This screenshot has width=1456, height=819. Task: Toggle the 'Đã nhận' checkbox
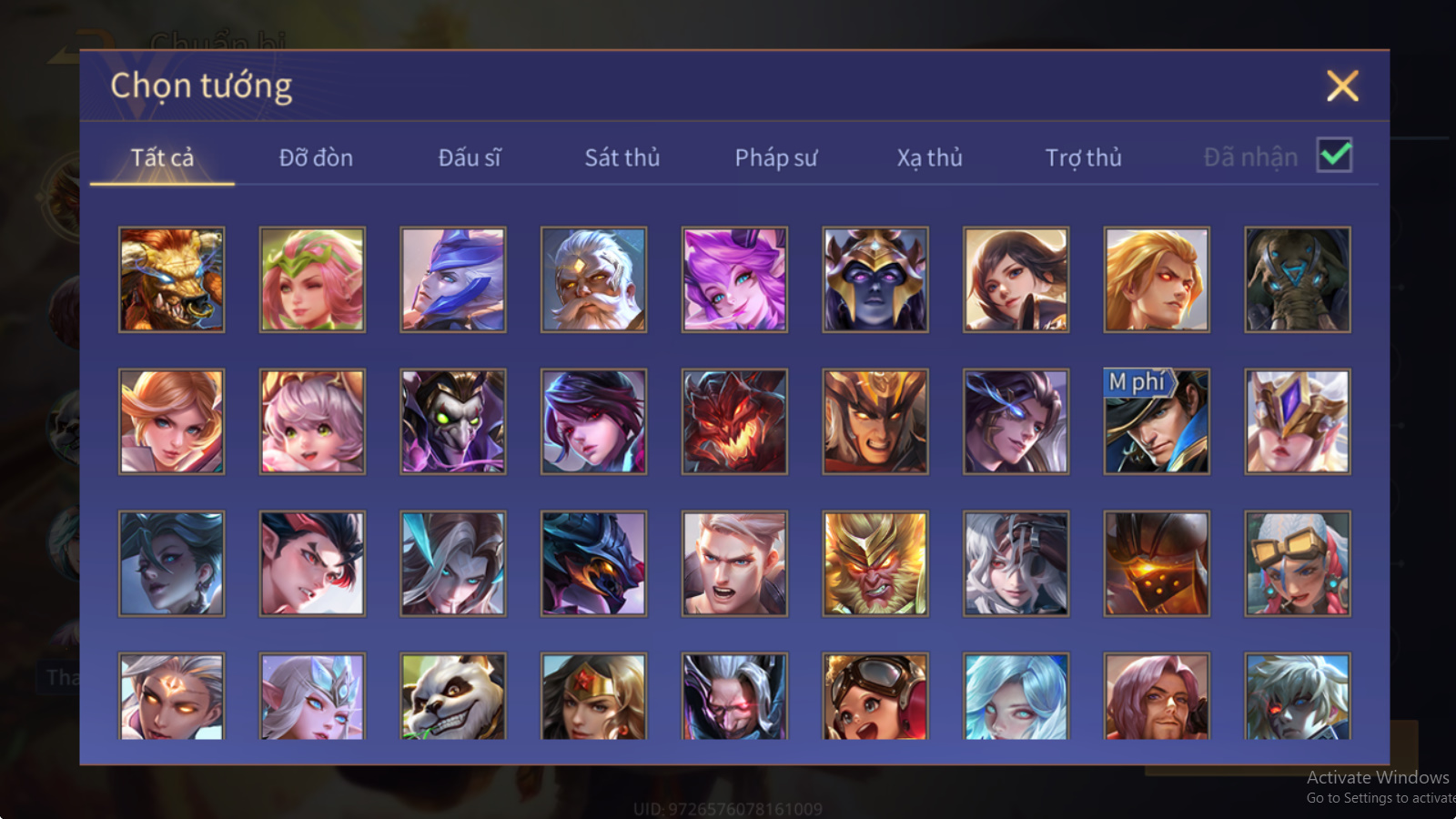(x=1334, y=156)
